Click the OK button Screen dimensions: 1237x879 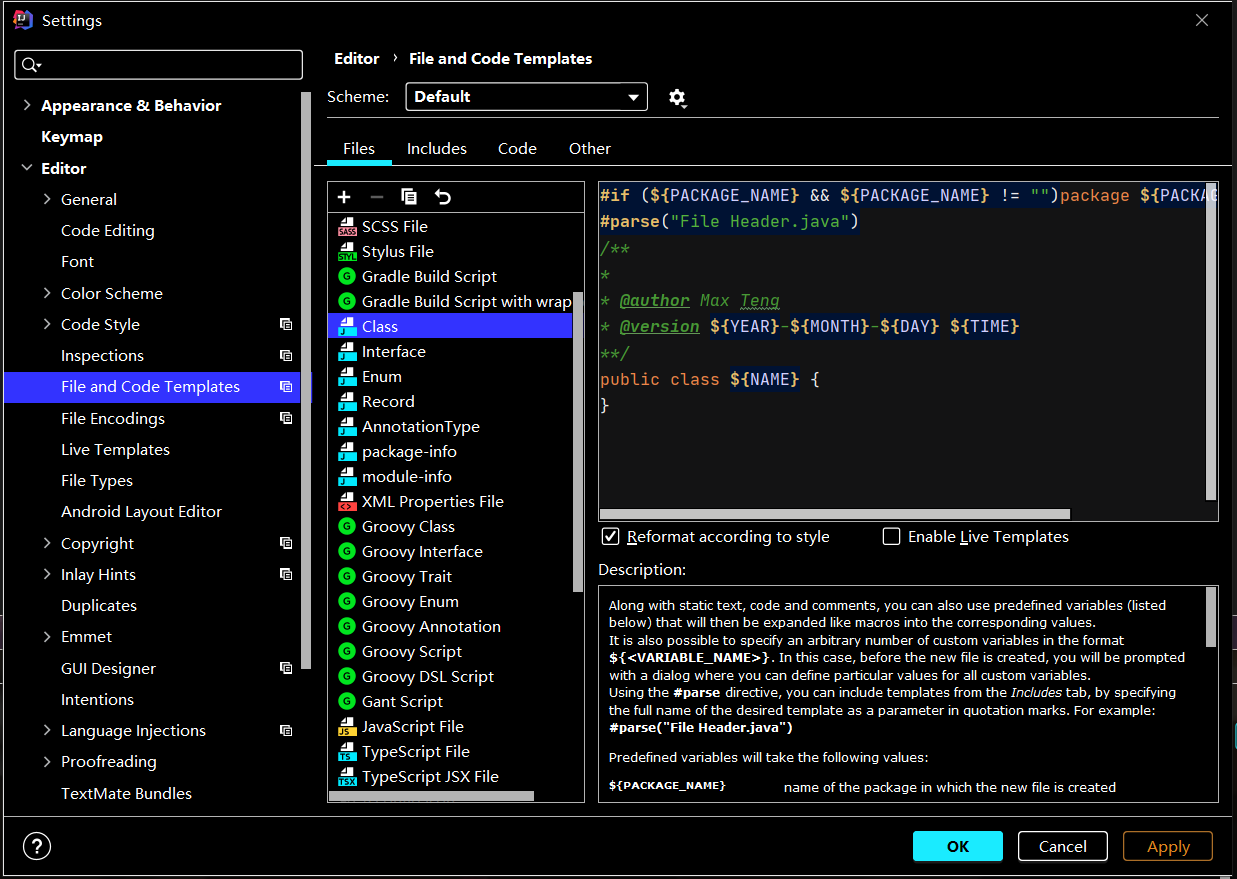[957, 846]
